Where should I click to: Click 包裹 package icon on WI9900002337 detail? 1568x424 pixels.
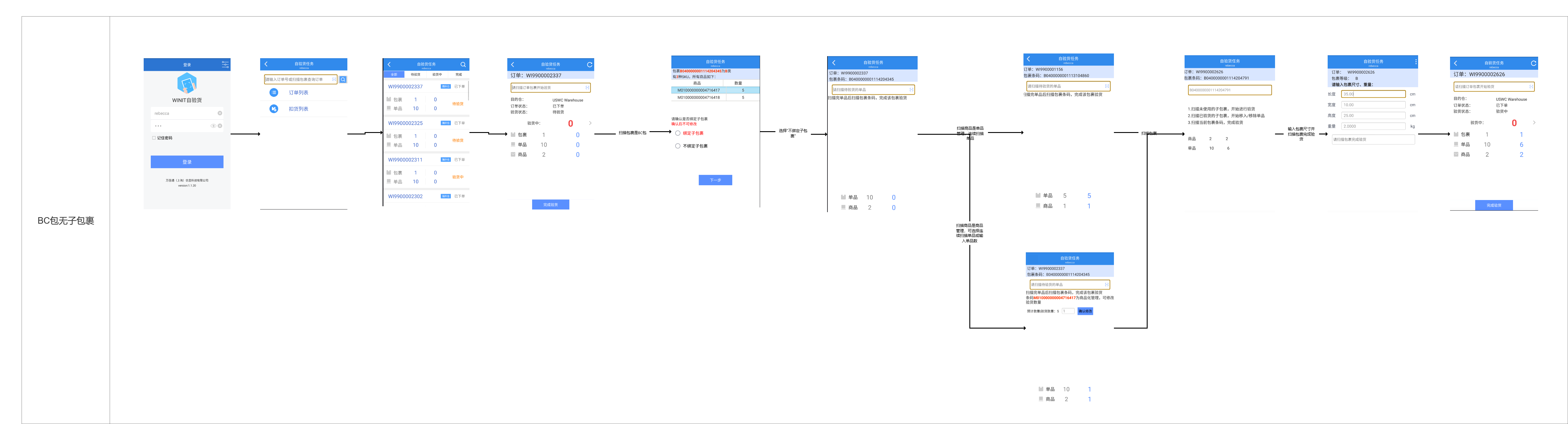(513, 134)
